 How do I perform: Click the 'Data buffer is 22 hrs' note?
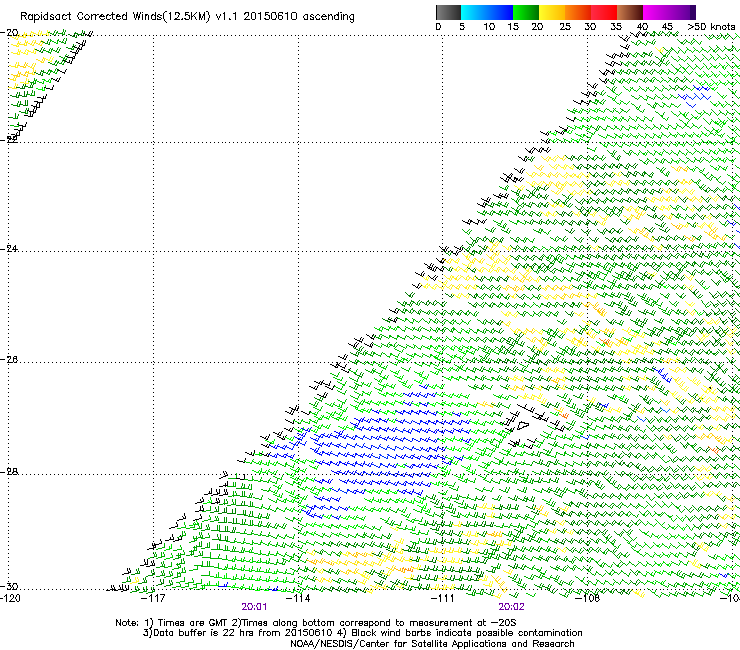coord(241,633)
